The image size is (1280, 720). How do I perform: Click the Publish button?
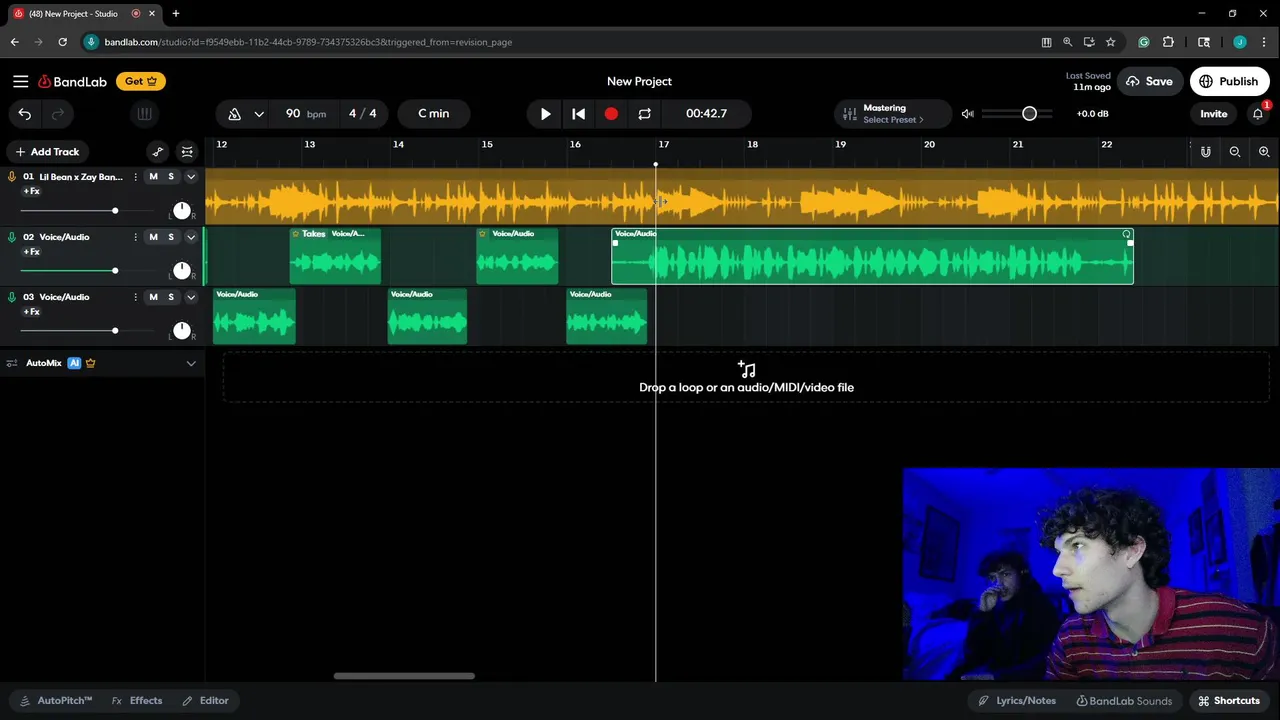[1229, 82]
